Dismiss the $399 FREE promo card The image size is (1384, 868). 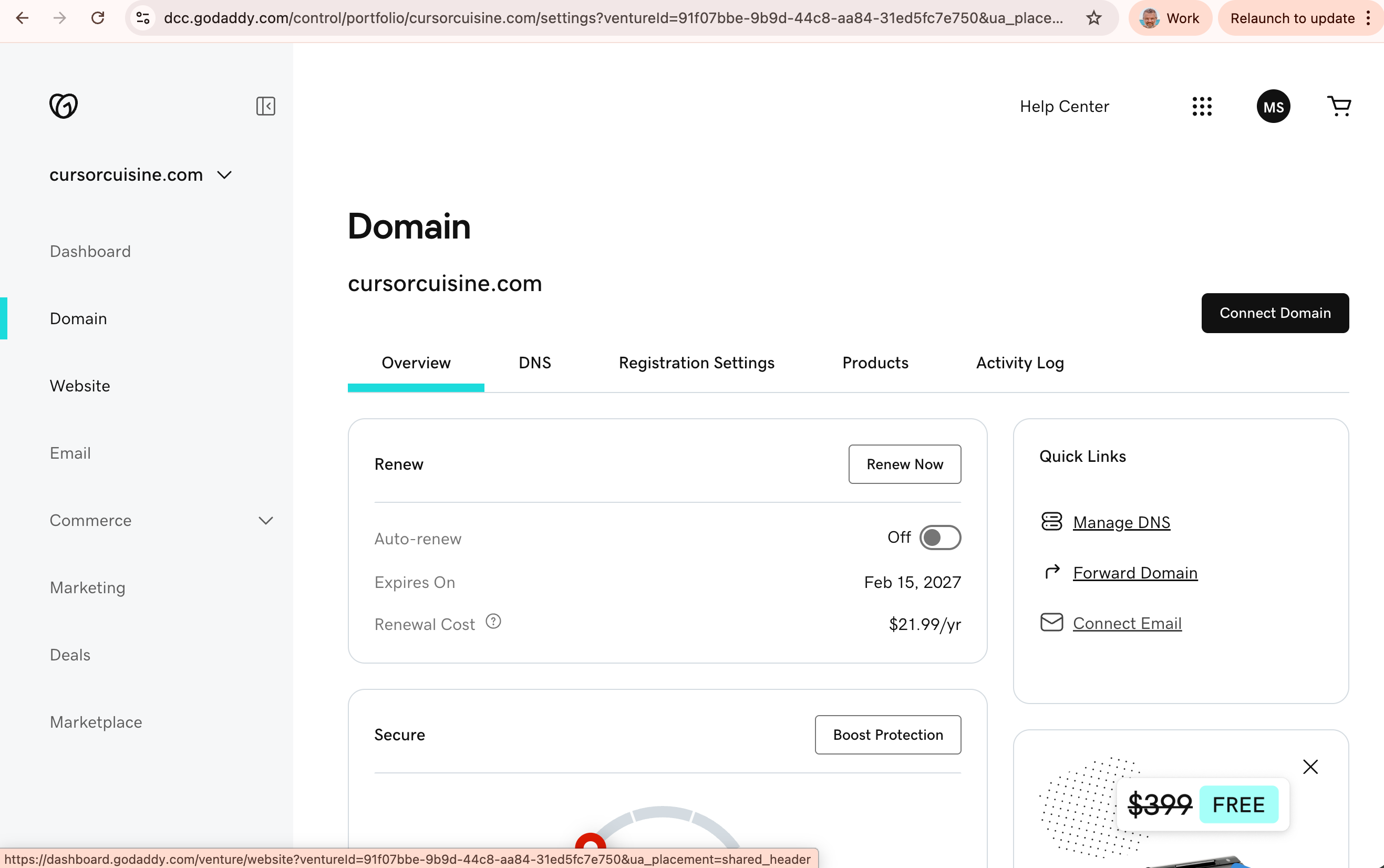pos(1310,767)
